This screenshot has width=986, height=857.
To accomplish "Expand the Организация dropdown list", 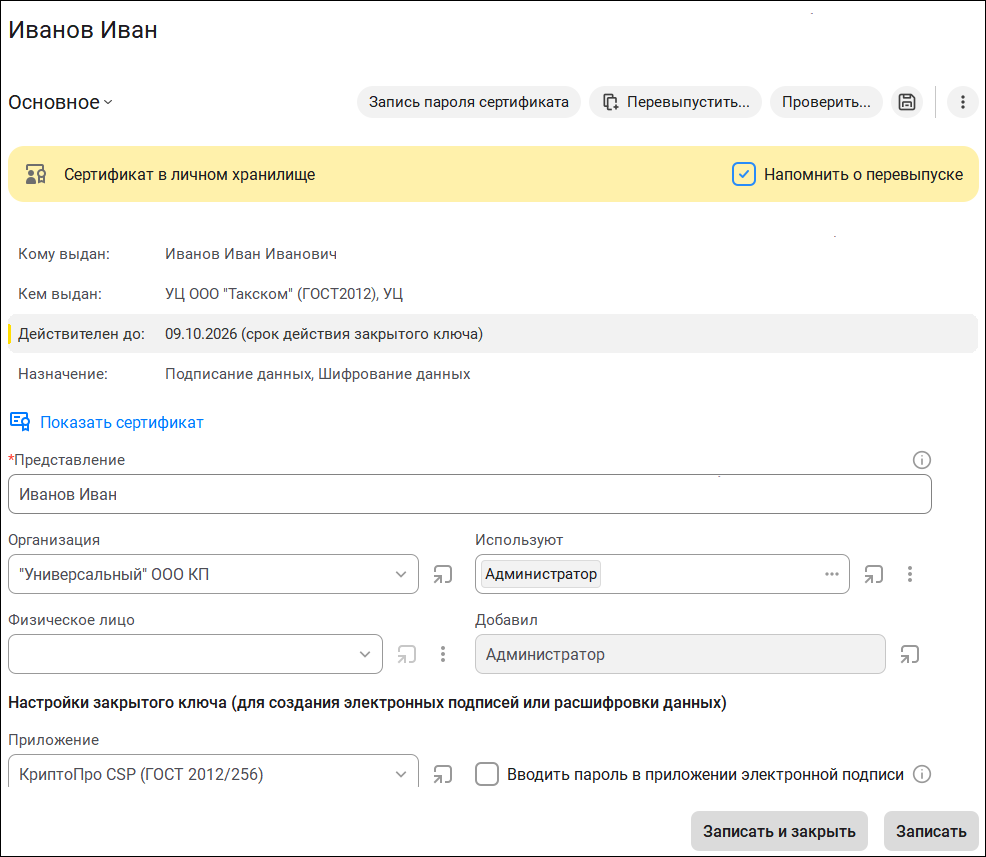I will pos(401,574).
